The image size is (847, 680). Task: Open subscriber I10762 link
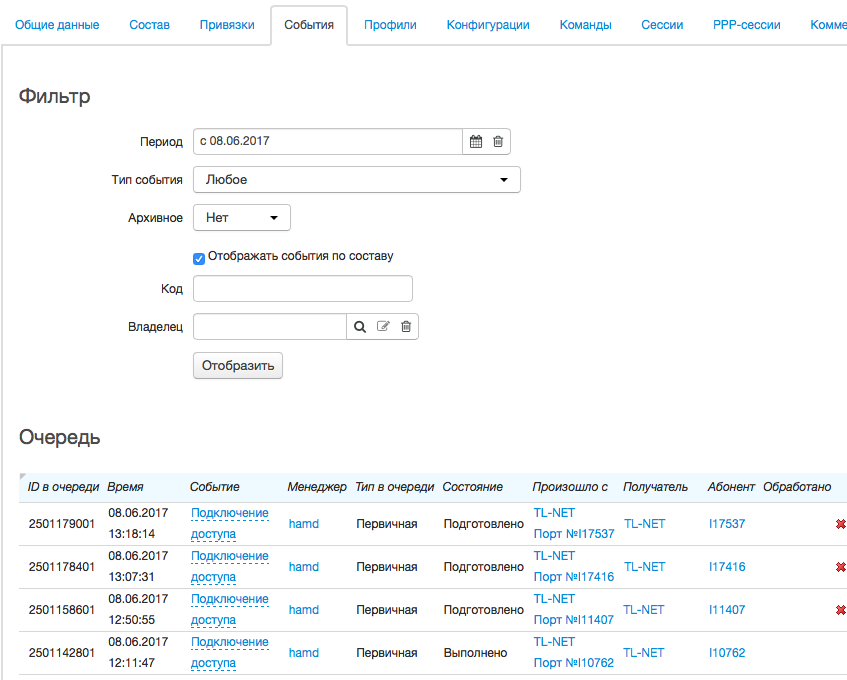727,652
